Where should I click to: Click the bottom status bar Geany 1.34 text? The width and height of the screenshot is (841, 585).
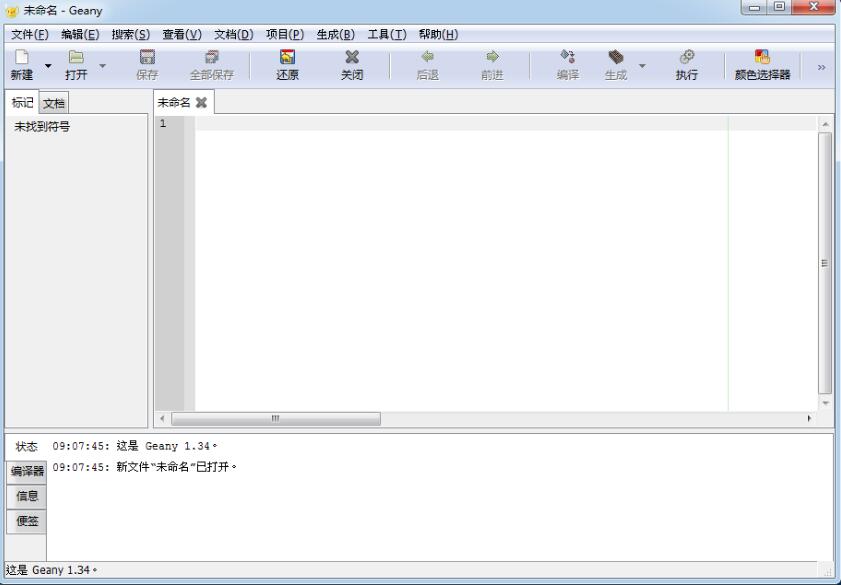click(51, 570)
